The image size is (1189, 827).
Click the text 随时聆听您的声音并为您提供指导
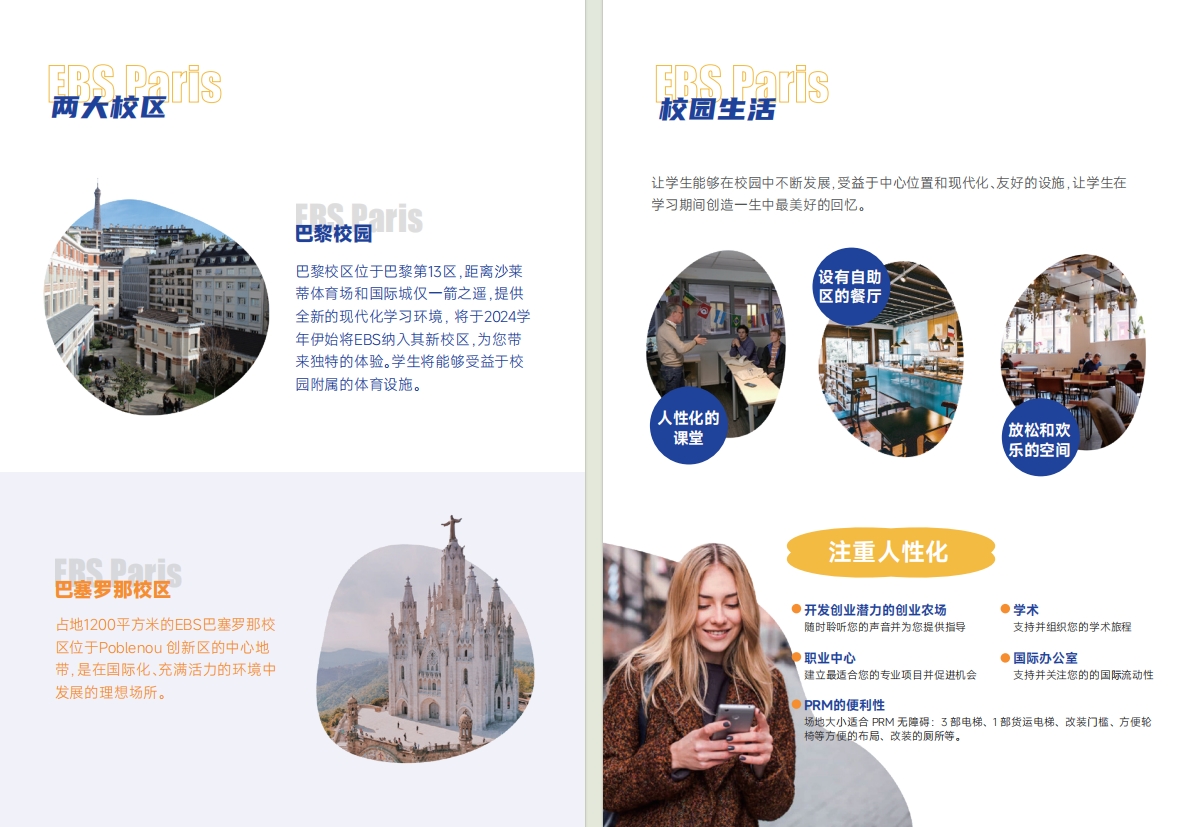[885, 627]
